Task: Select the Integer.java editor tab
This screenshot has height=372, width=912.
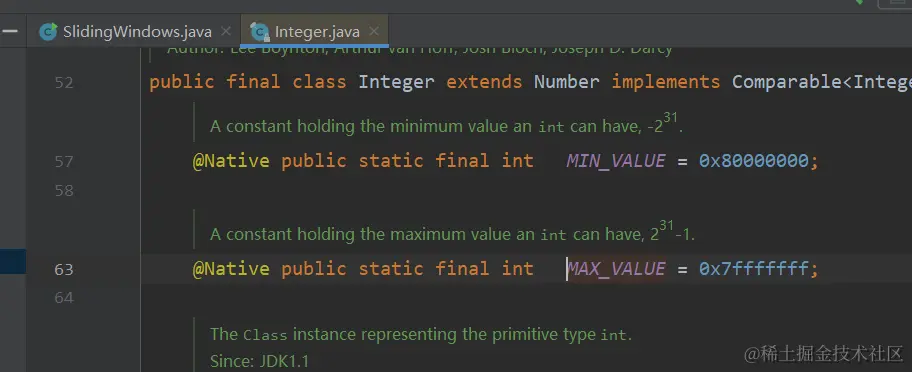Action: pyautogui.click(x=314, y=31)
